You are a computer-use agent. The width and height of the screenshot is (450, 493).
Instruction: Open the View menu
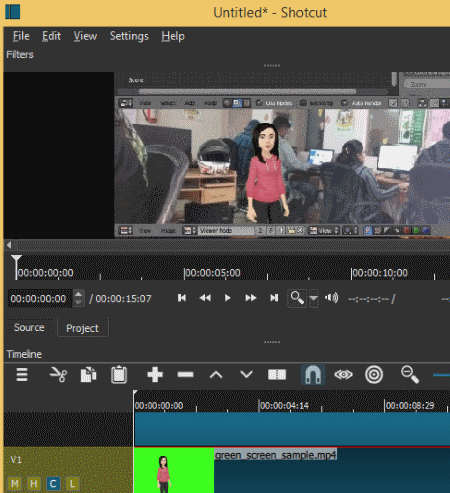85,36
